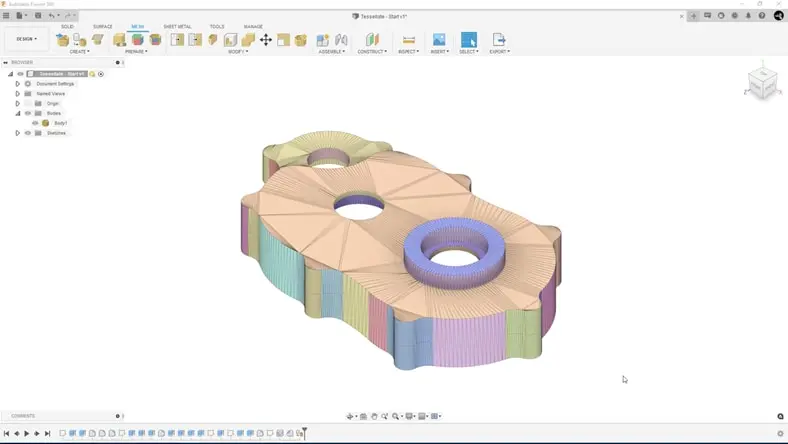Open the Prepare dropdown menu
Image resolution: width=788 pixels, height=444 pixels.
136,51
